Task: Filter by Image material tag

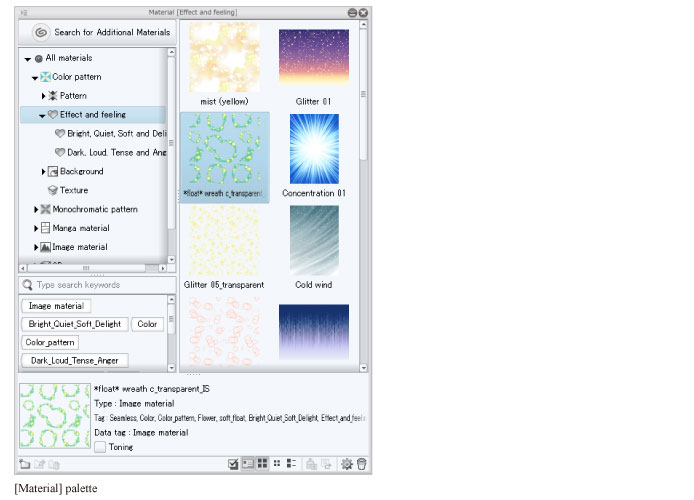Action: coord(56,306)
